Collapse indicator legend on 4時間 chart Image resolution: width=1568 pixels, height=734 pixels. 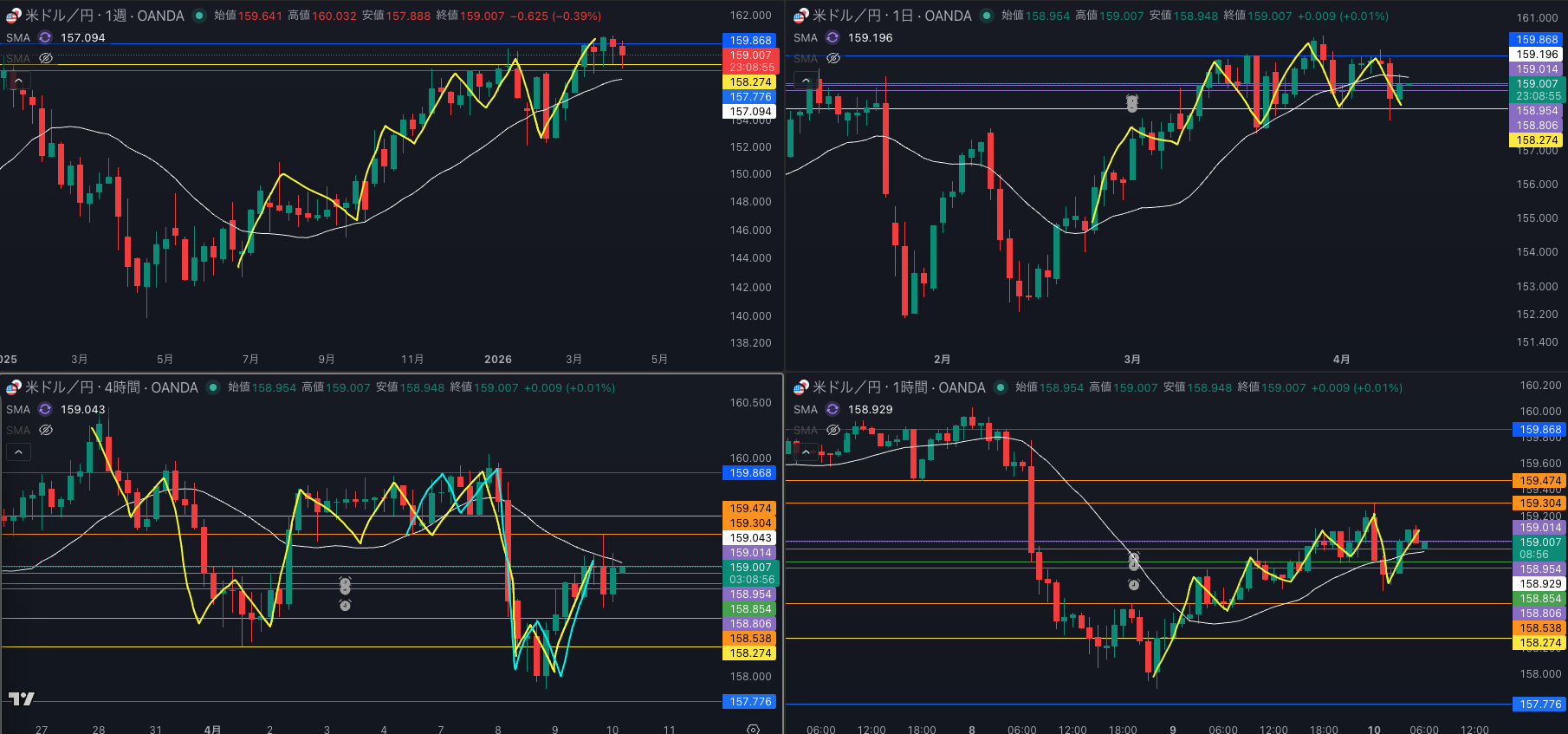pyautogui.click(x=18, y=451)
